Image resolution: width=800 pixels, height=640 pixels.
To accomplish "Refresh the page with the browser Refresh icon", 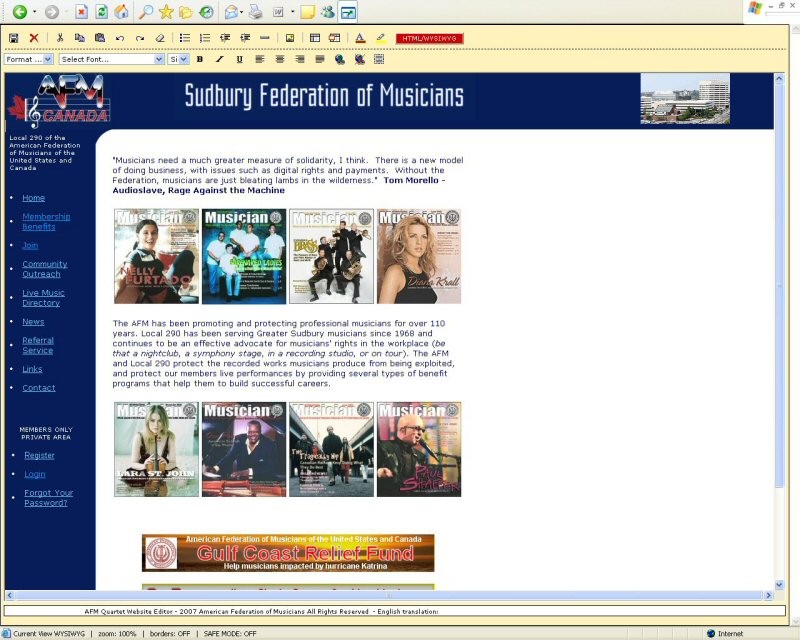I will (x=102, y=11).
